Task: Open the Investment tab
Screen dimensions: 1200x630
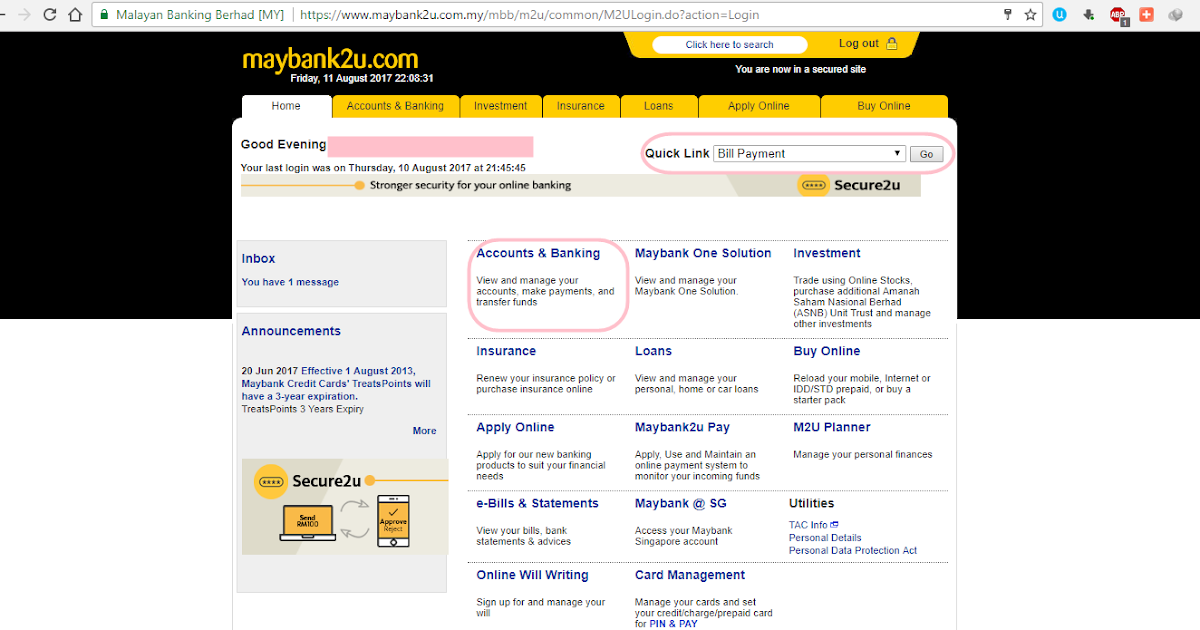Action: point(500,106)
